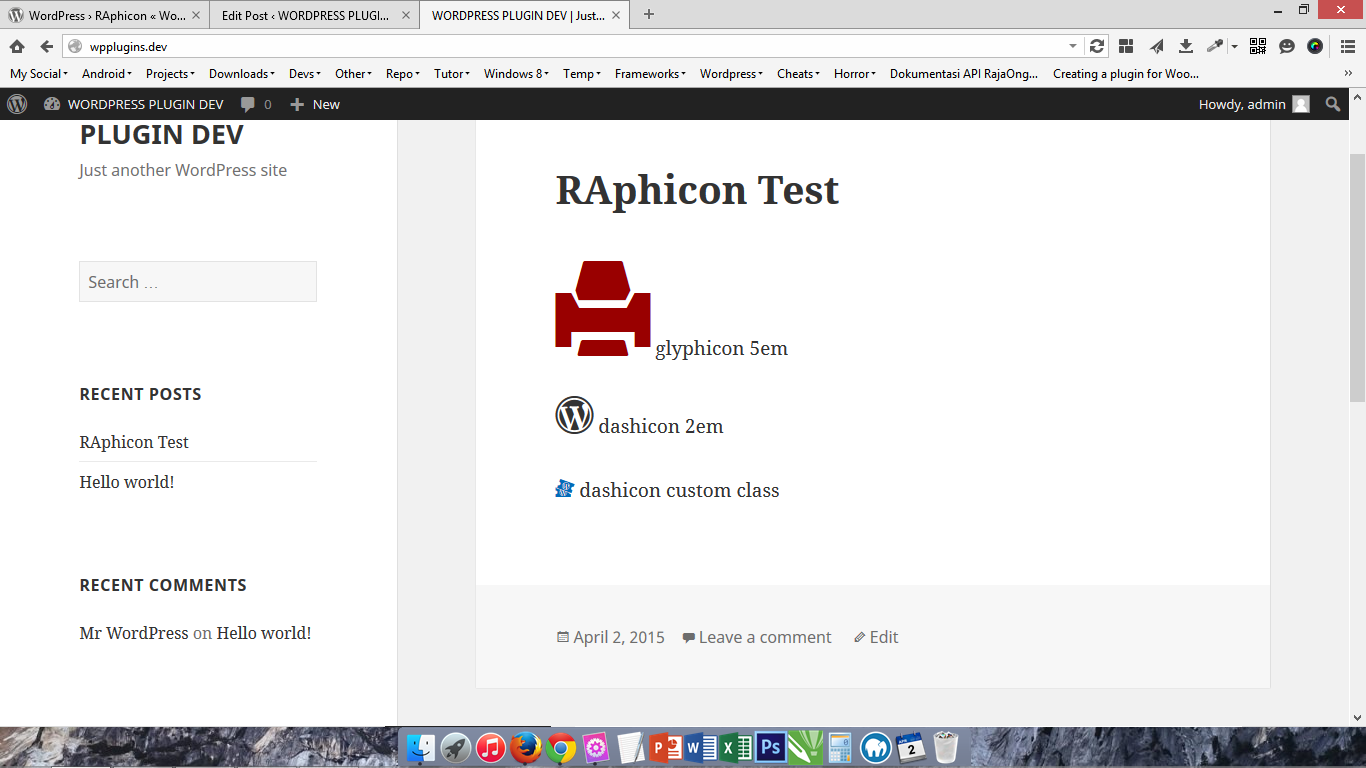
Task: Show hidden bookmarks with the overflow chevron
Action: click(1348, 73)
